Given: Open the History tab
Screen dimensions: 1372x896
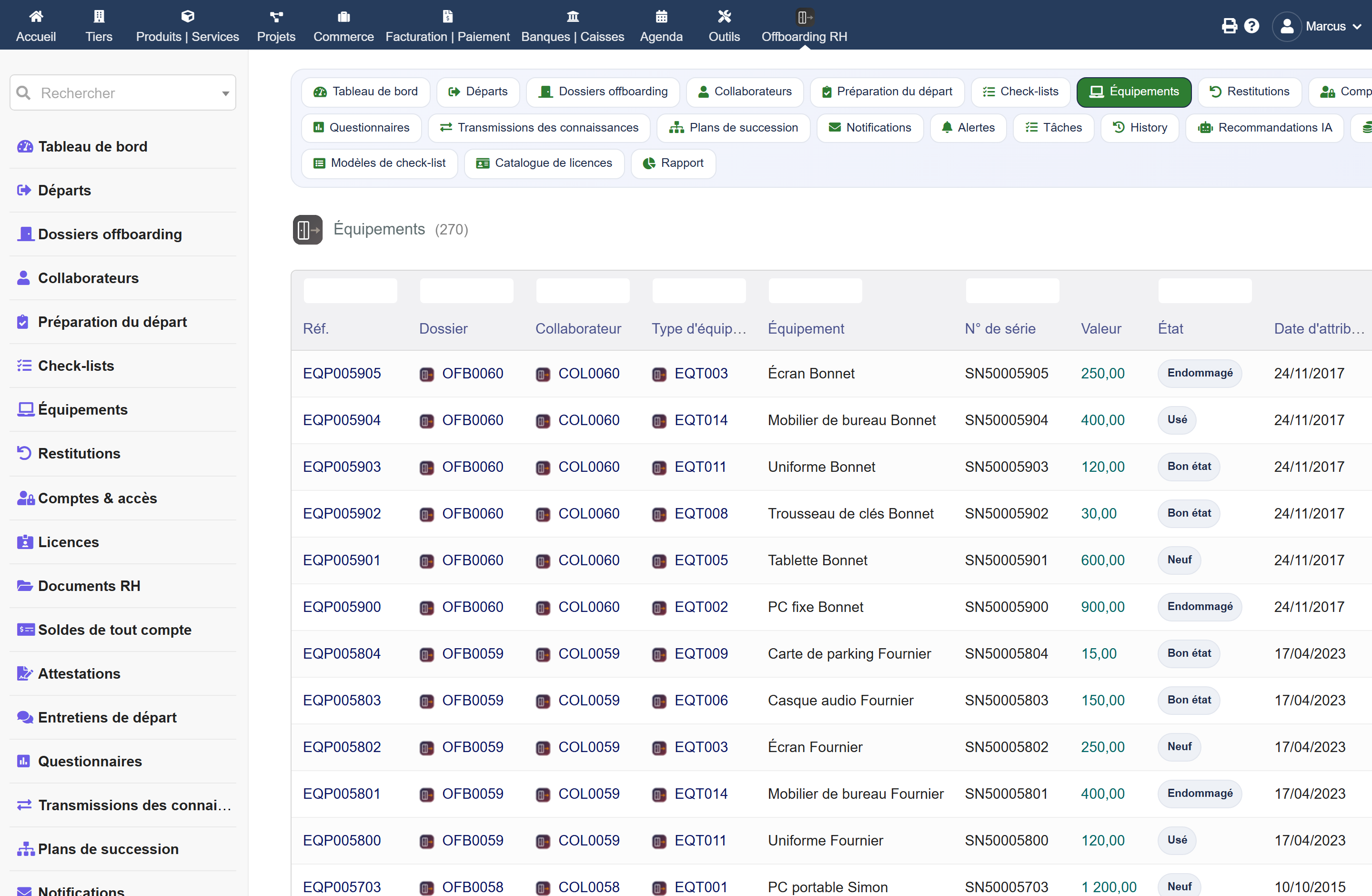Looking at the screenshot, I should (x=1140, y=127).
